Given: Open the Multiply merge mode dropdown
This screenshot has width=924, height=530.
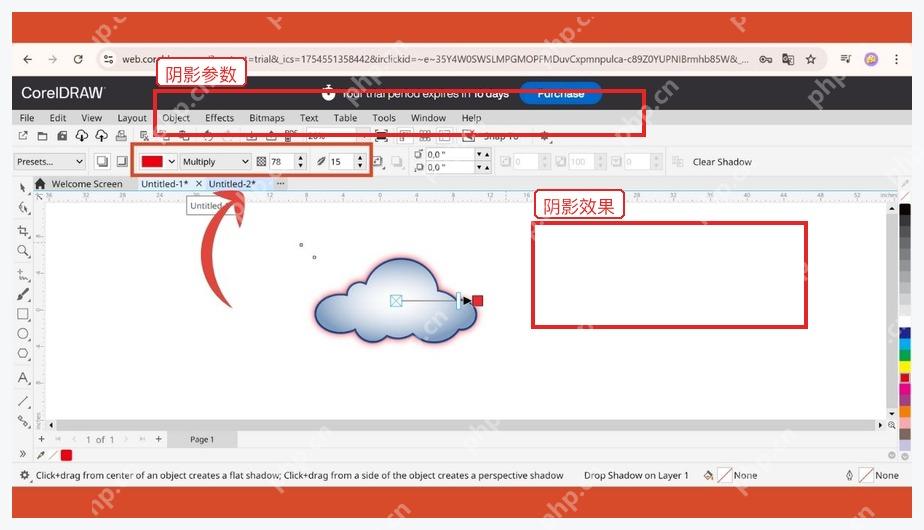Looking at the screenshot, I should 215,162.
